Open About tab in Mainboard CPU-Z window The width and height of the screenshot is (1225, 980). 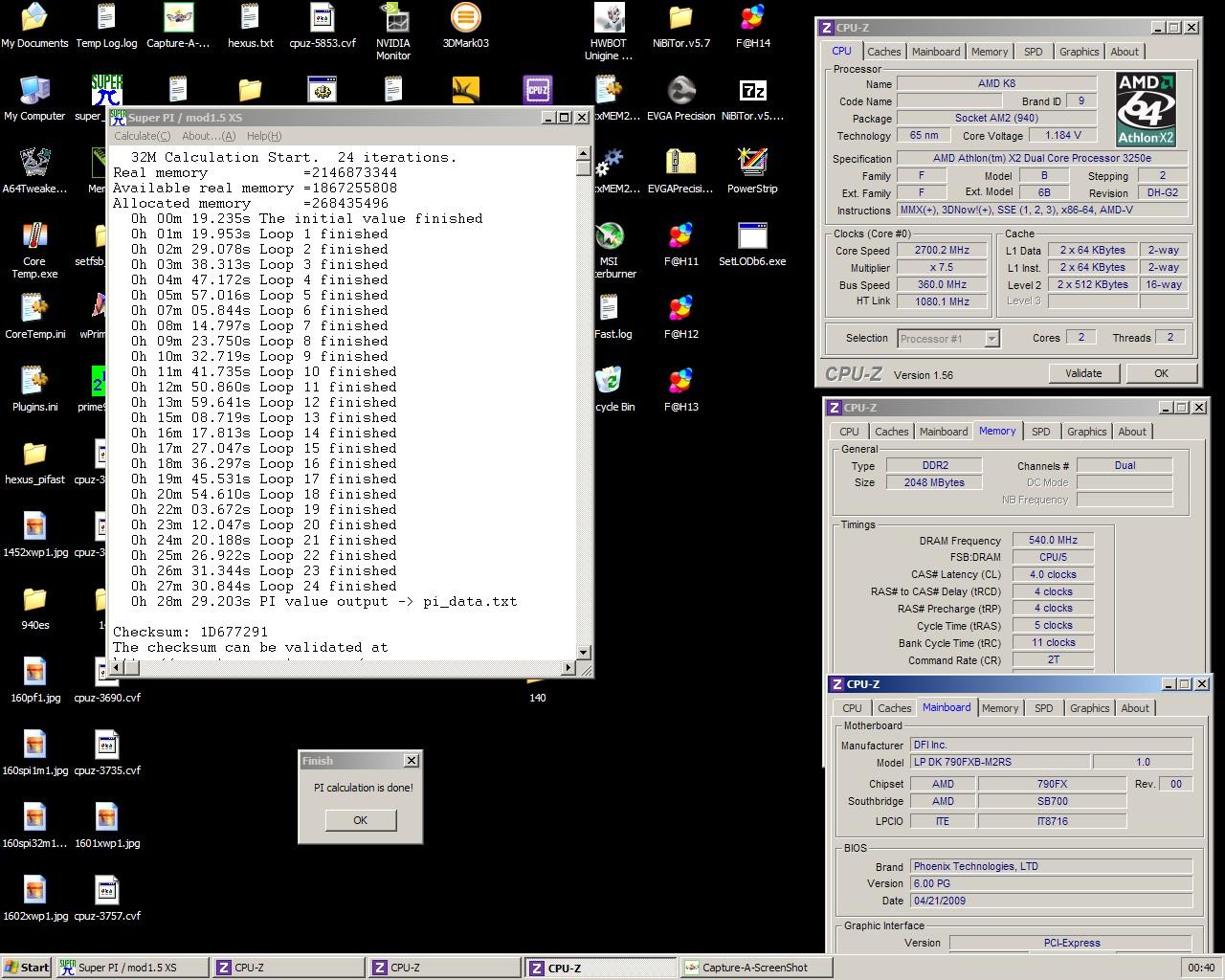point(1135,708)
